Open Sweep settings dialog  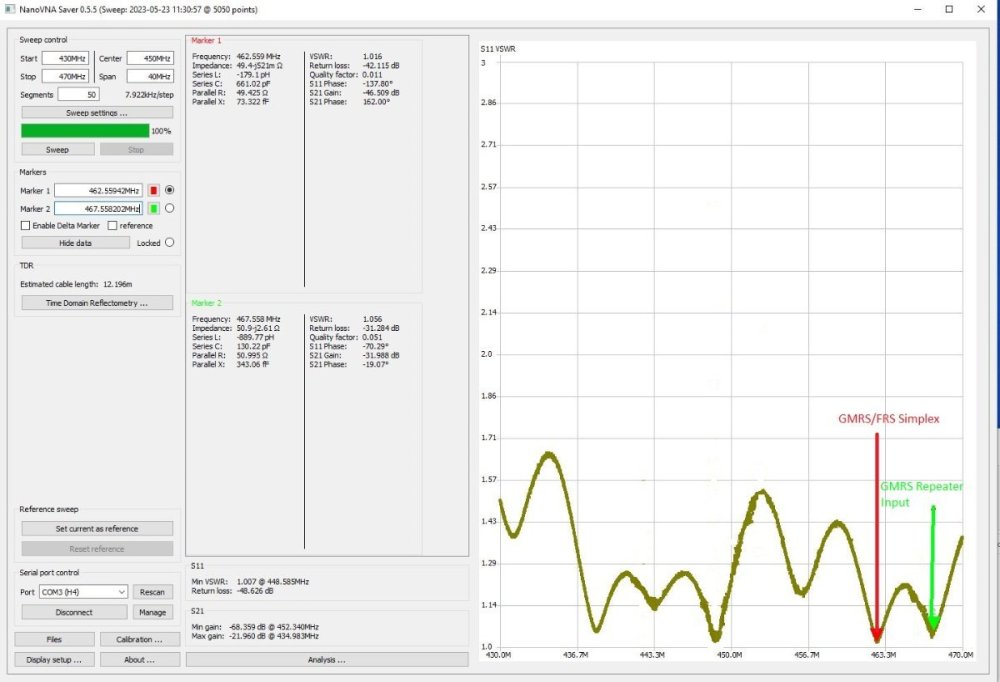click(x=97, y=113)
